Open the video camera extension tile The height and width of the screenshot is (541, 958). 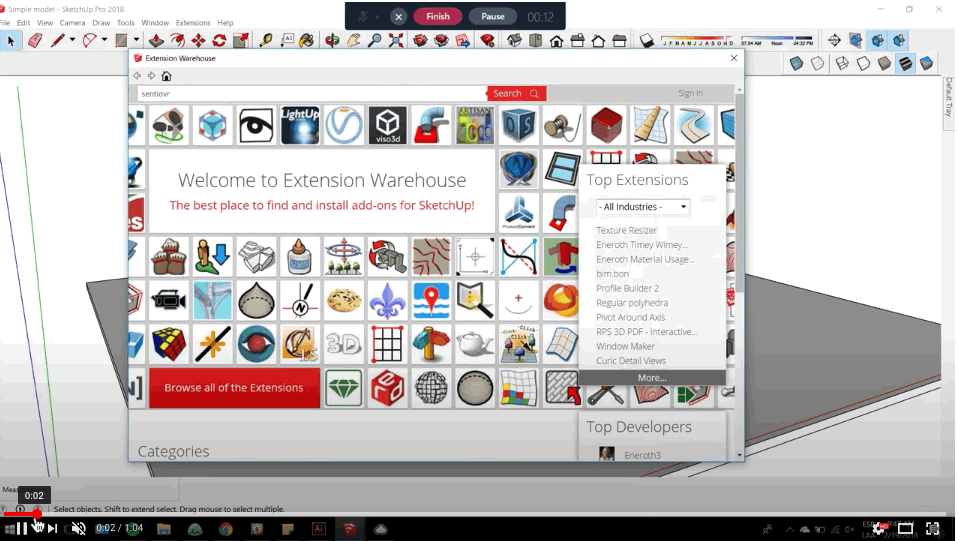click(169, 301)
